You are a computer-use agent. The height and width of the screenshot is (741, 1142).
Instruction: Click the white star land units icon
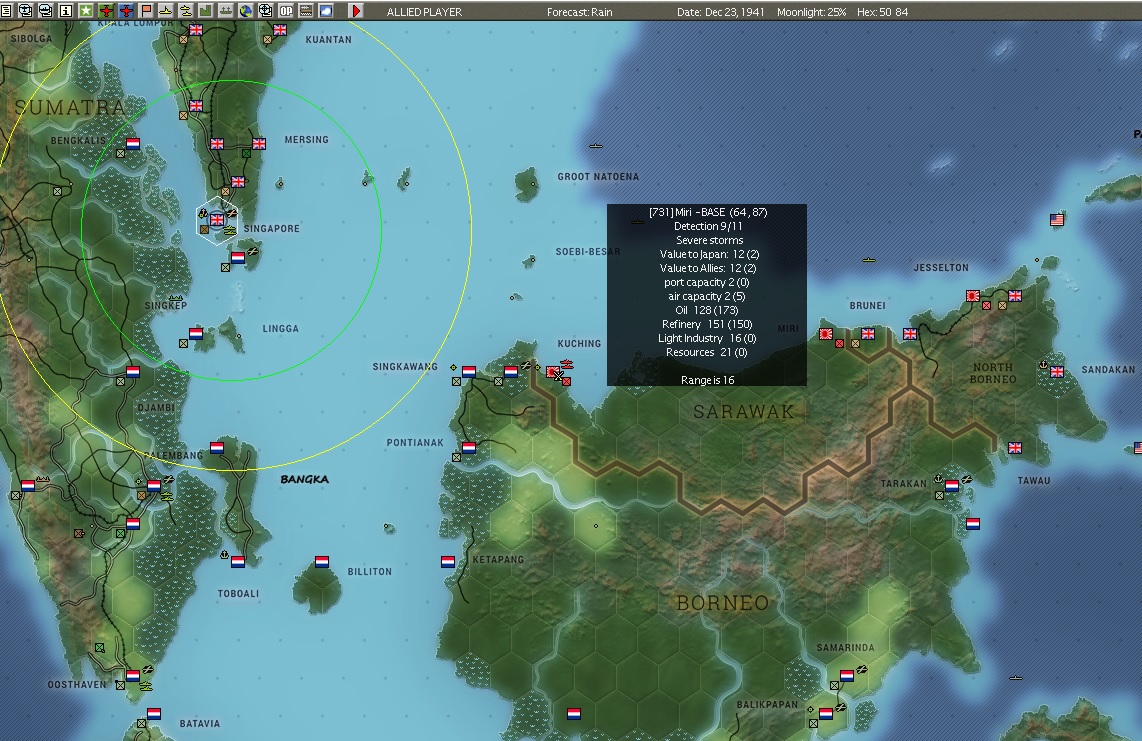86,10
